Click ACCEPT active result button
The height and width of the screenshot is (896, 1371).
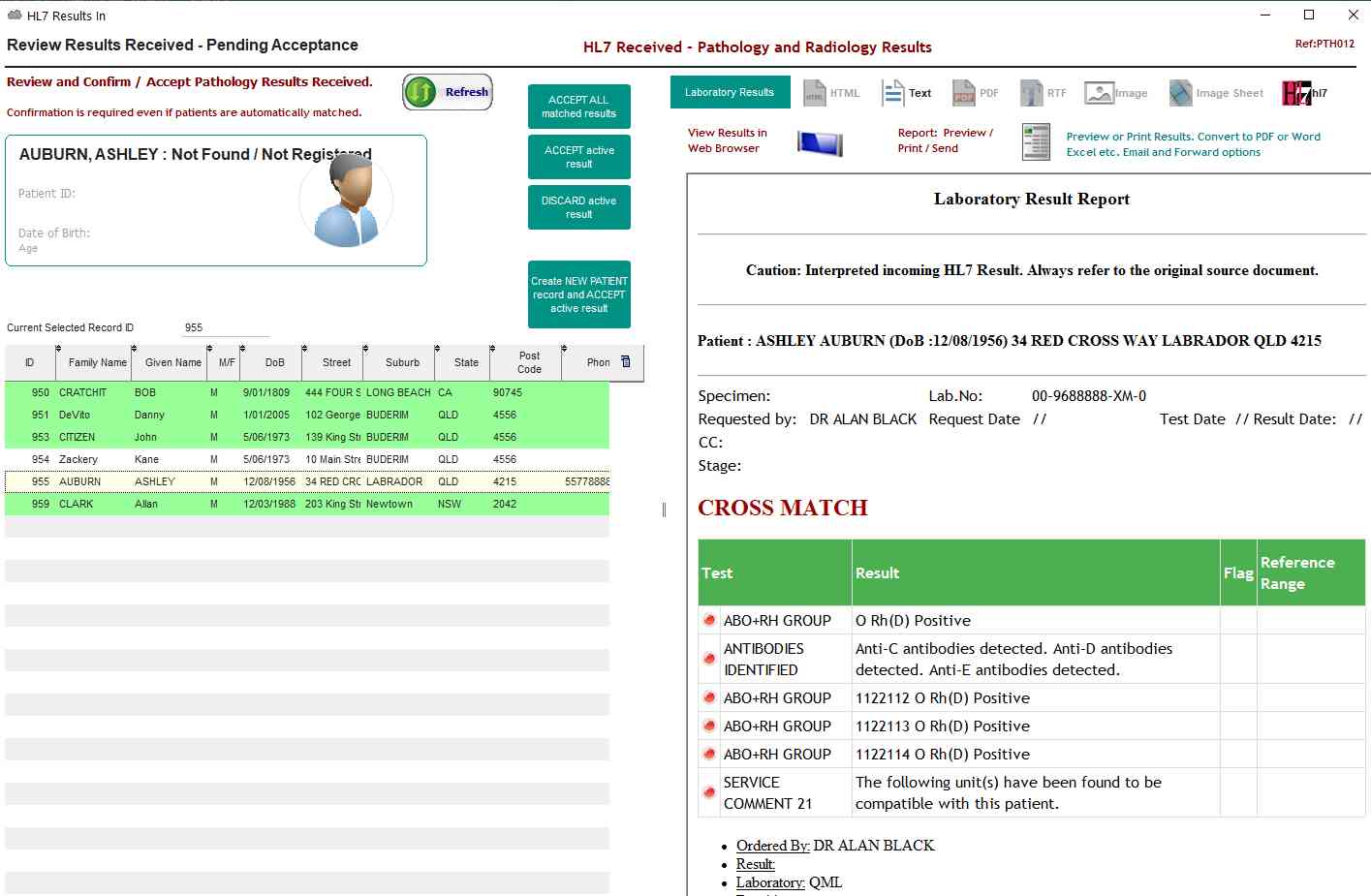[x=579, y=157]
